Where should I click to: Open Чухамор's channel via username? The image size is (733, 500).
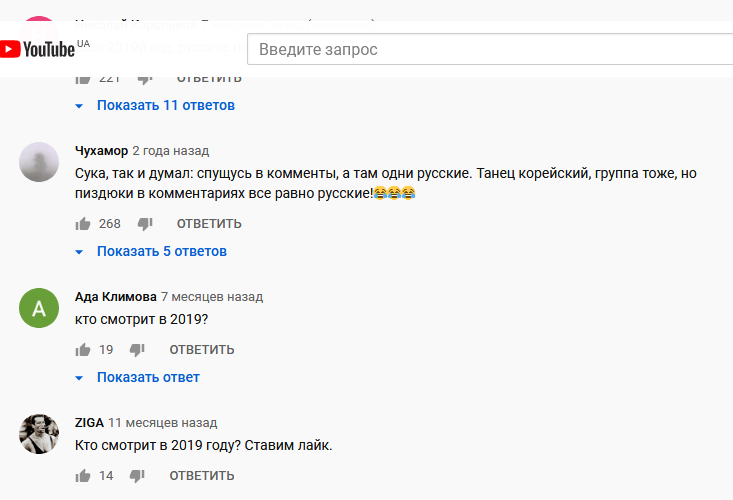[101, 151]
